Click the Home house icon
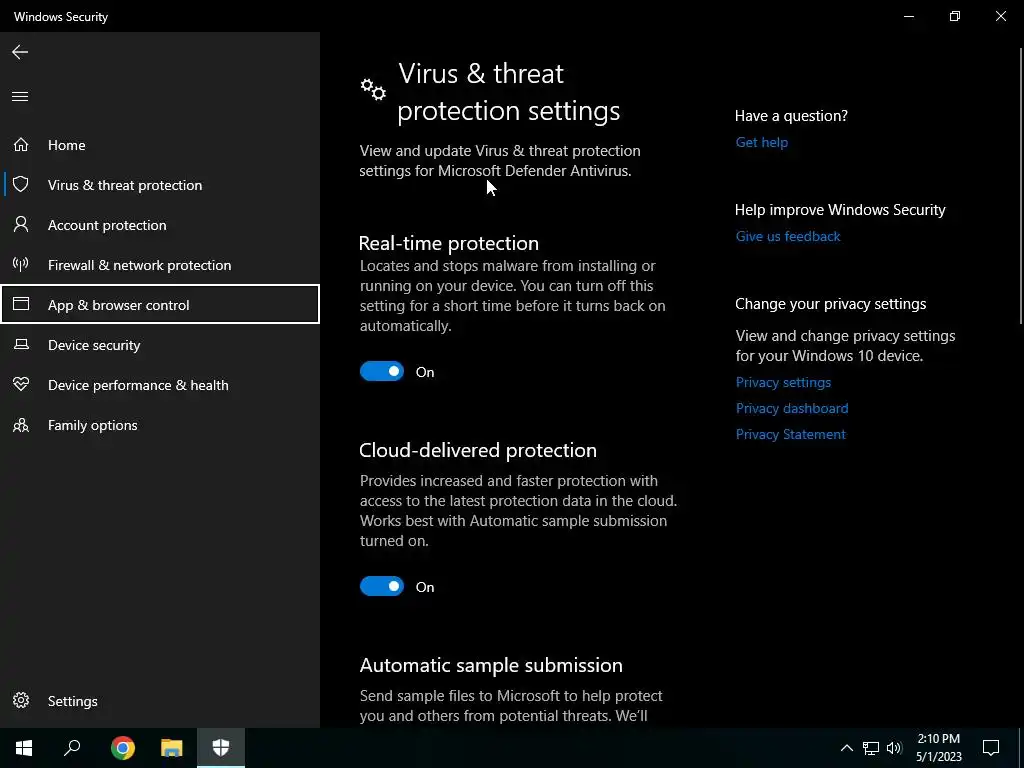Screen dimensions: 1024x768 pyautogui.click(x=21, y=144)
